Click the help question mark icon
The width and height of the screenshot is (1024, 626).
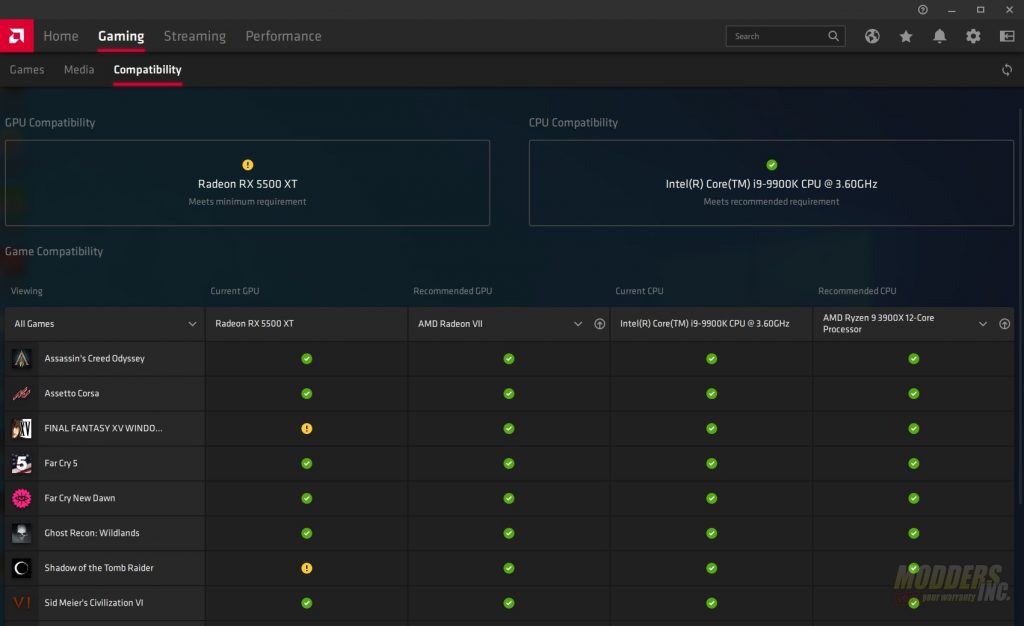tap(922, 10)
